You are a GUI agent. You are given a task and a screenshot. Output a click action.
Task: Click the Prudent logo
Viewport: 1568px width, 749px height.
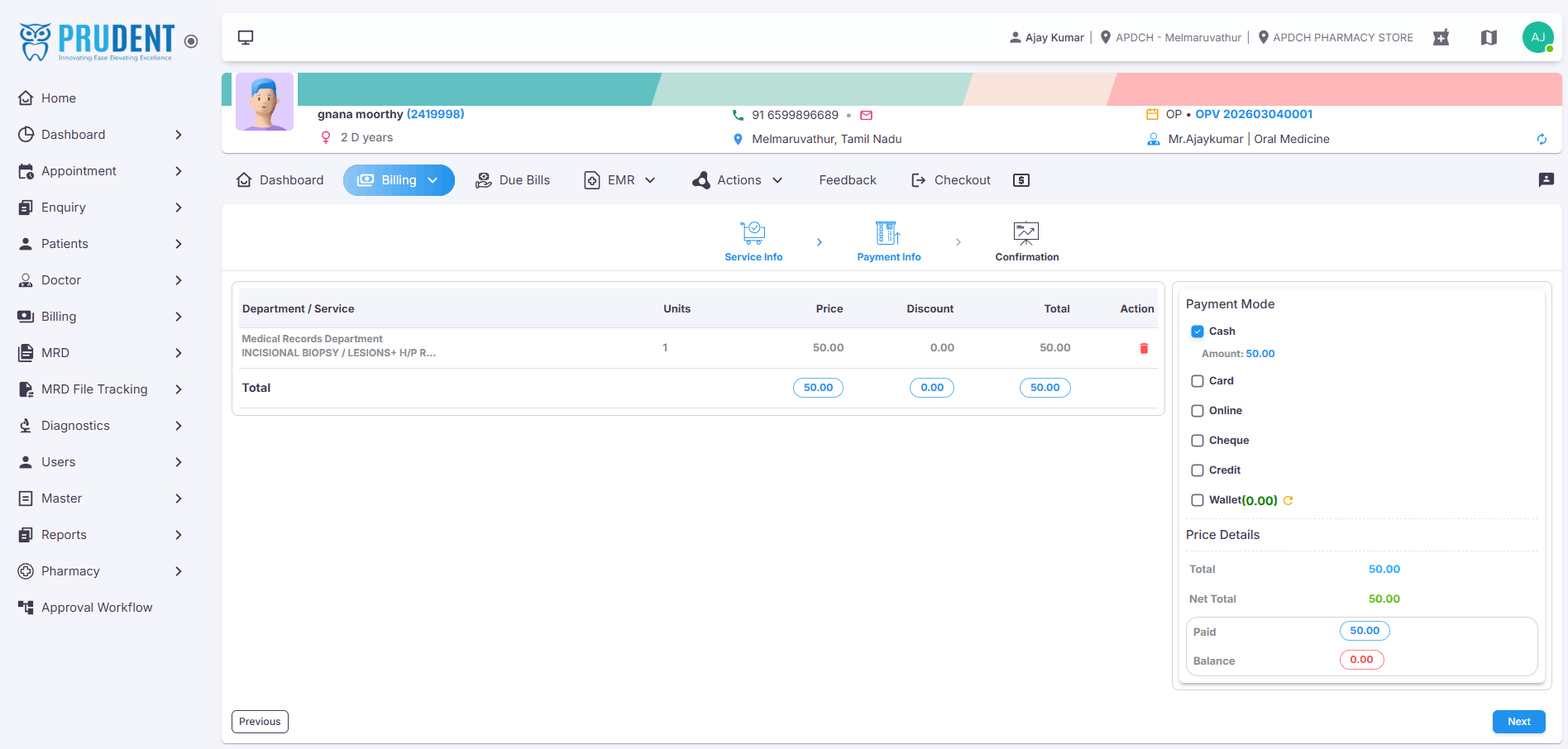(x=97, y=41)
